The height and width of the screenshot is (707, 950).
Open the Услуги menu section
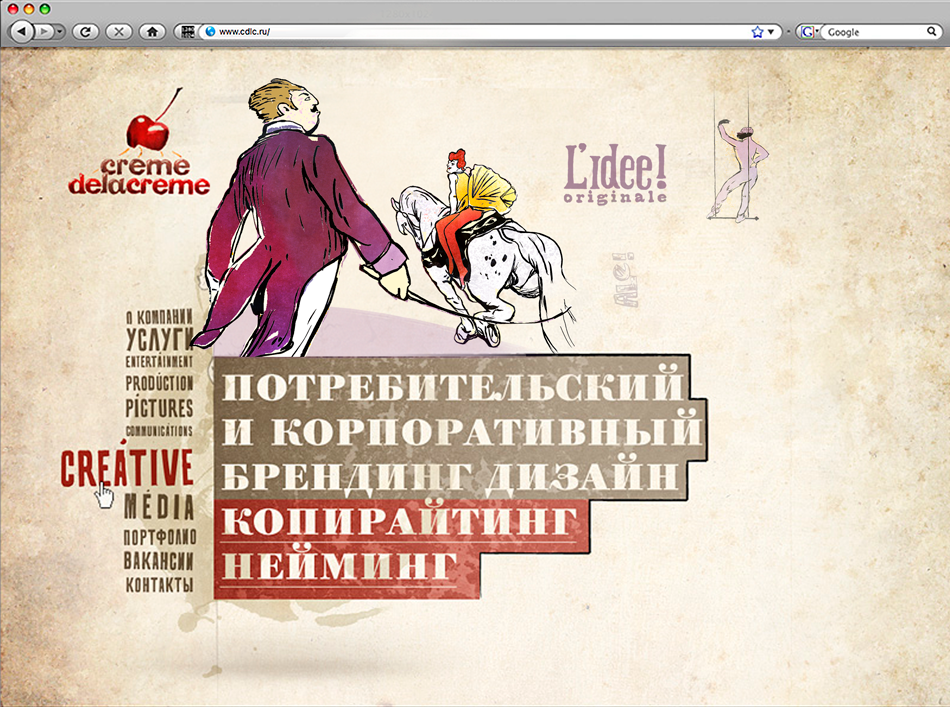(160, 339)
